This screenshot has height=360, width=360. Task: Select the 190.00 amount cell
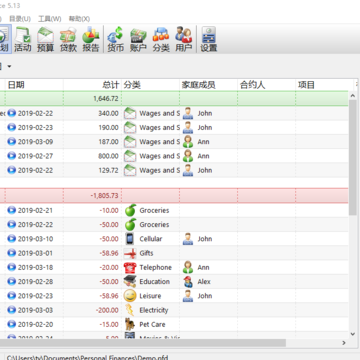click(93, 128)
